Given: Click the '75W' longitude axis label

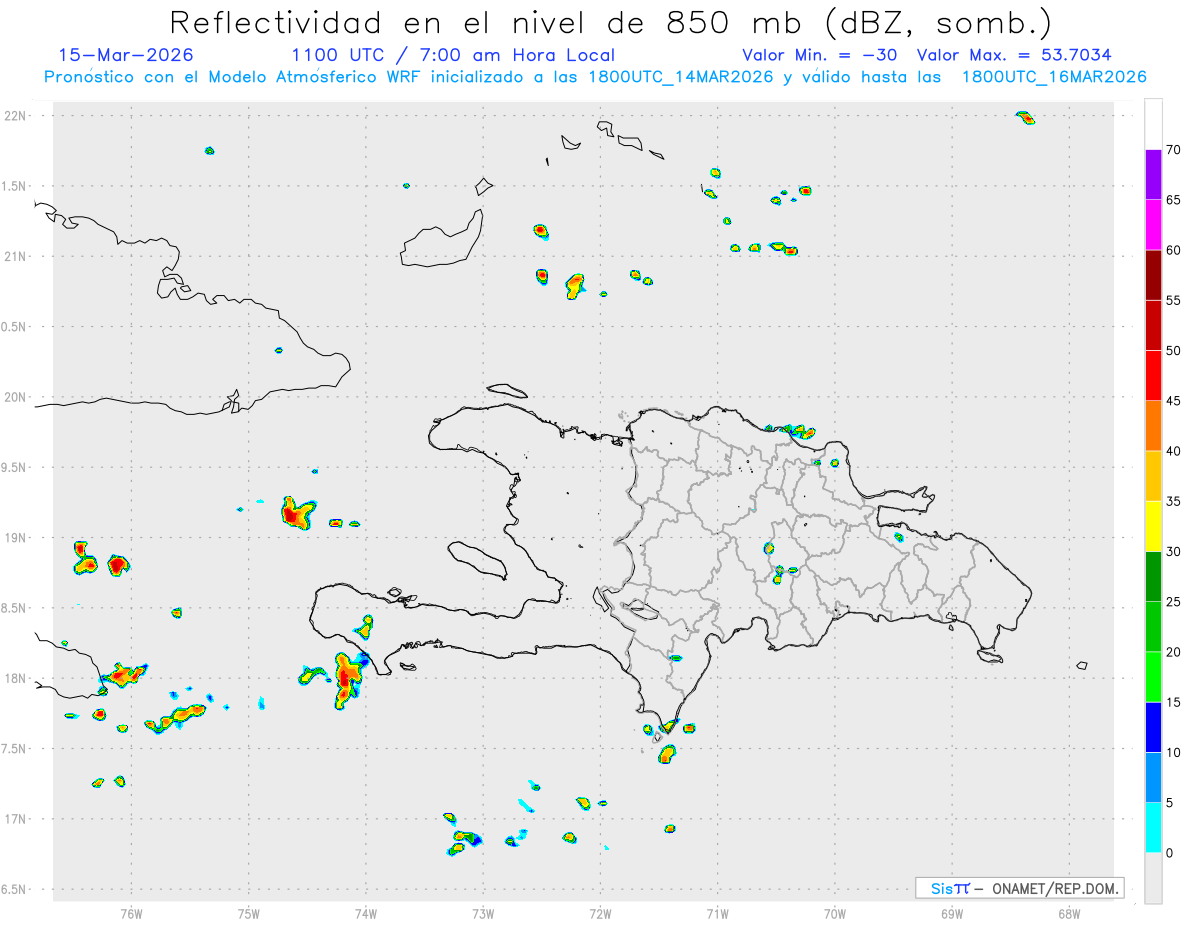Looking at the screenshot, I should [249, 912].
